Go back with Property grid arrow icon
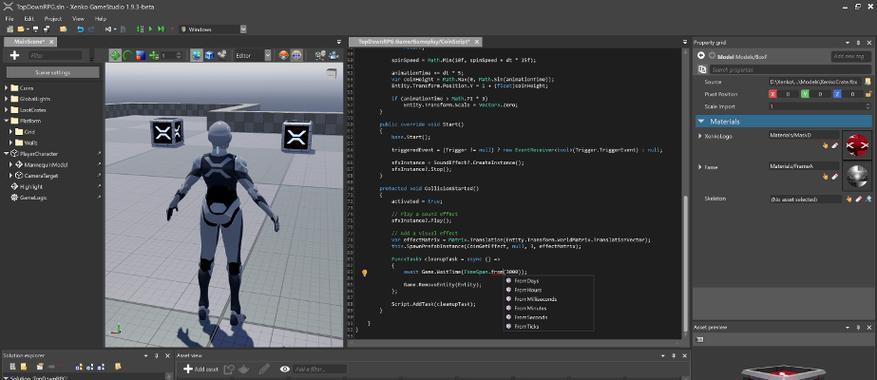The height and width of the screenshot is (380, 877). [701, 55]
